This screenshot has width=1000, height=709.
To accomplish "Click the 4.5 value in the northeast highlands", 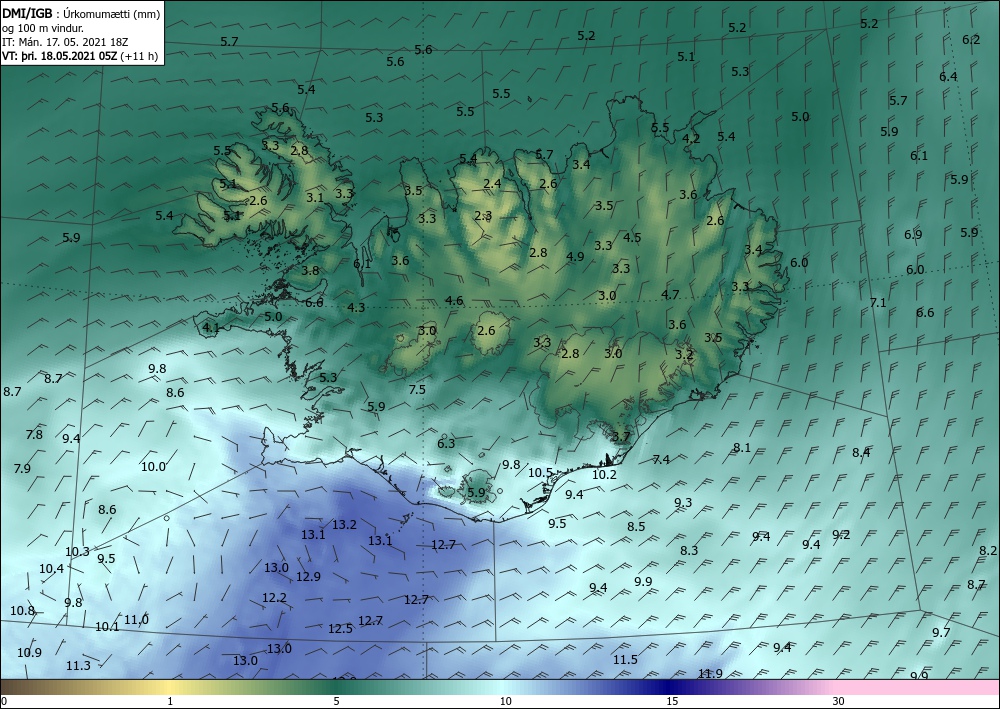I will tap(632, 238).
